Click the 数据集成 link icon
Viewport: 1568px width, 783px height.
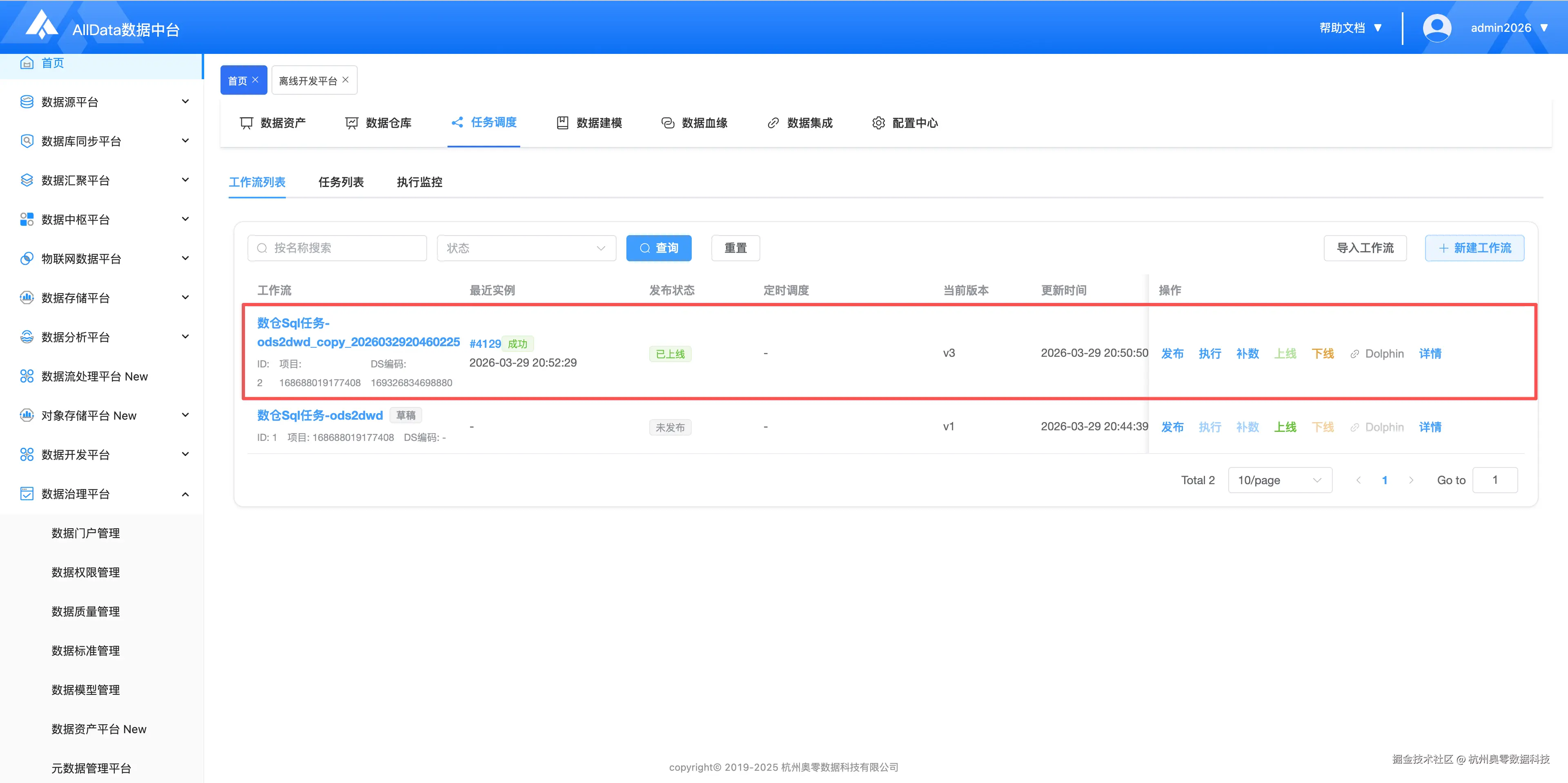point(773,123)
